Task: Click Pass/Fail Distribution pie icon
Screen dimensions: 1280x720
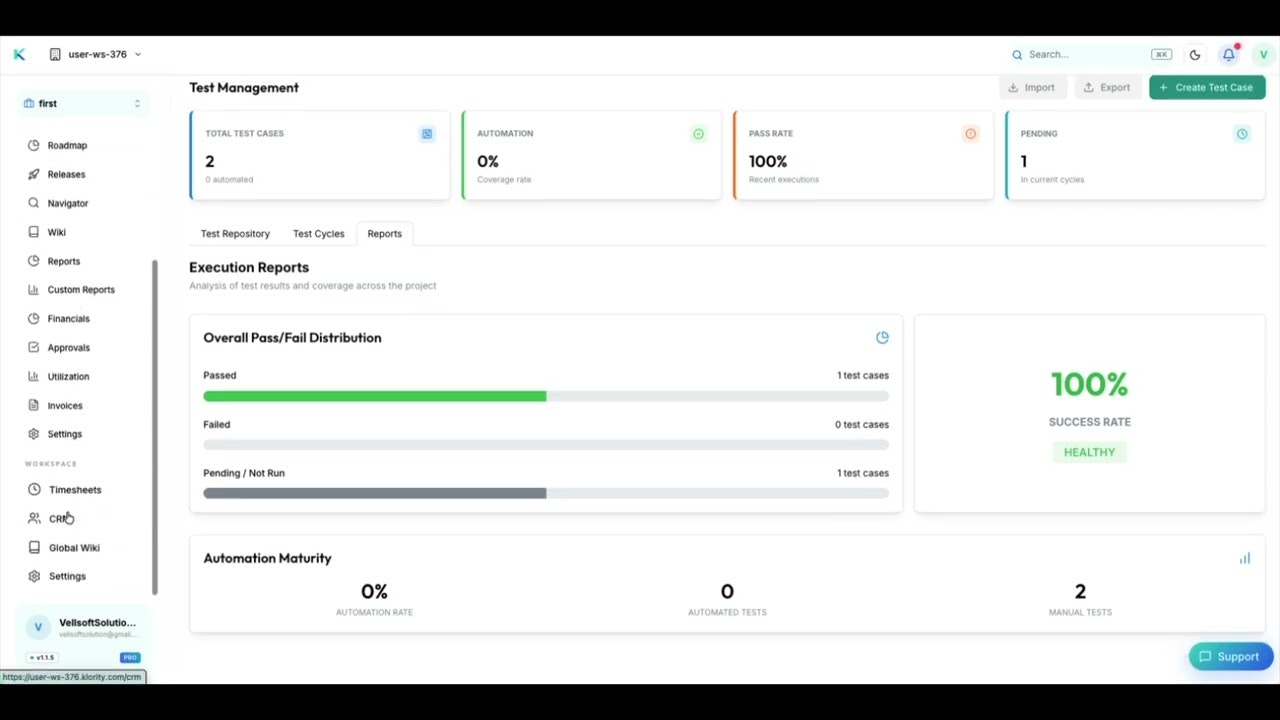Action: (882, 338)
